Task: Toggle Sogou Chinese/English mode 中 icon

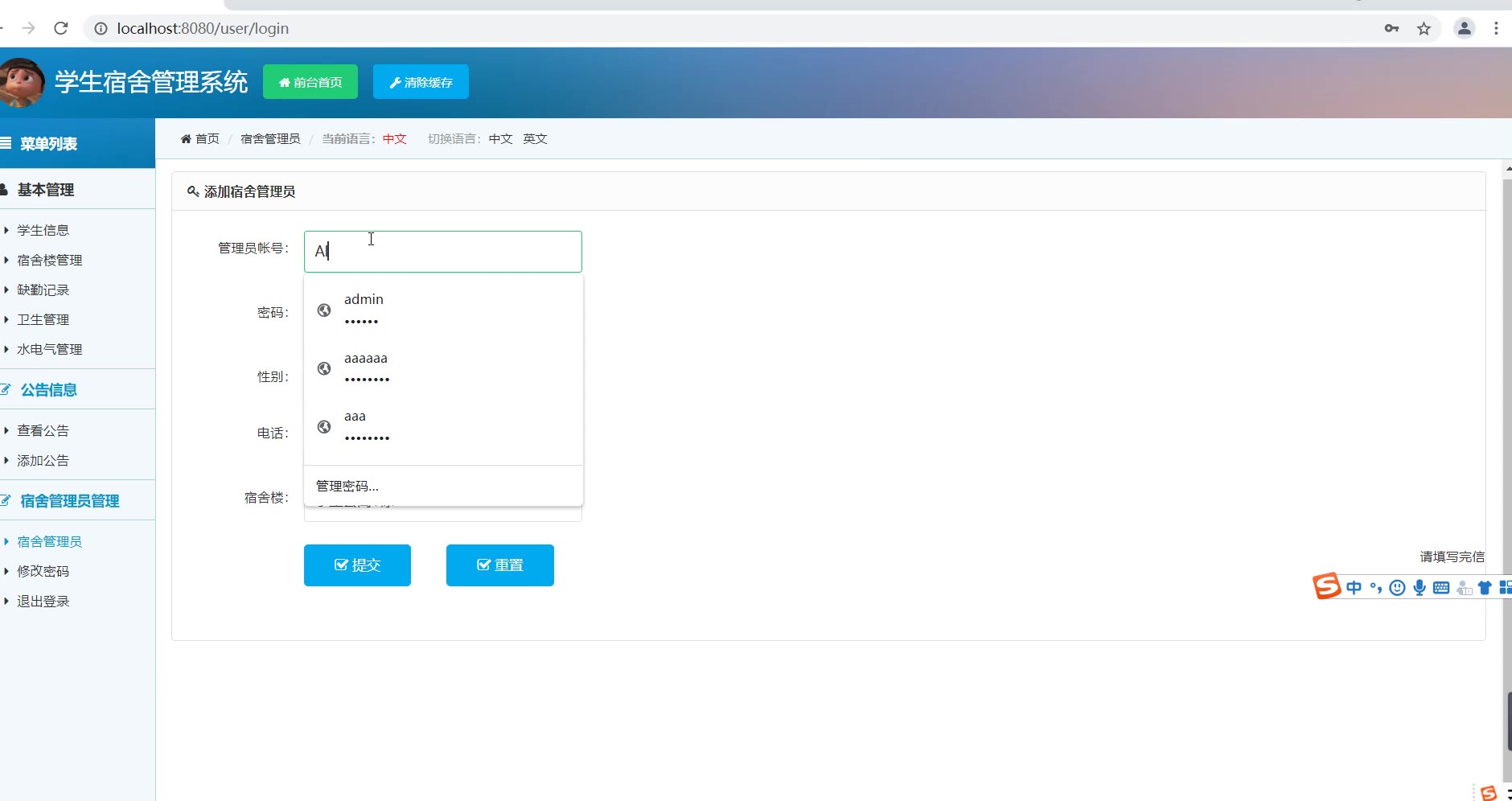Action: pyautogui.click(x=1354, y=588)
